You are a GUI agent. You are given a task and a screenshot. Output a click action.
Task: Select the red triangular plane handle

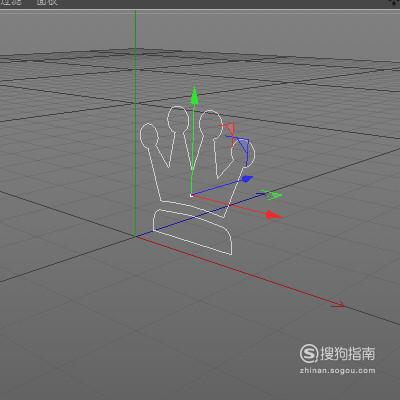pyautogui.click(x=229, y=128)
